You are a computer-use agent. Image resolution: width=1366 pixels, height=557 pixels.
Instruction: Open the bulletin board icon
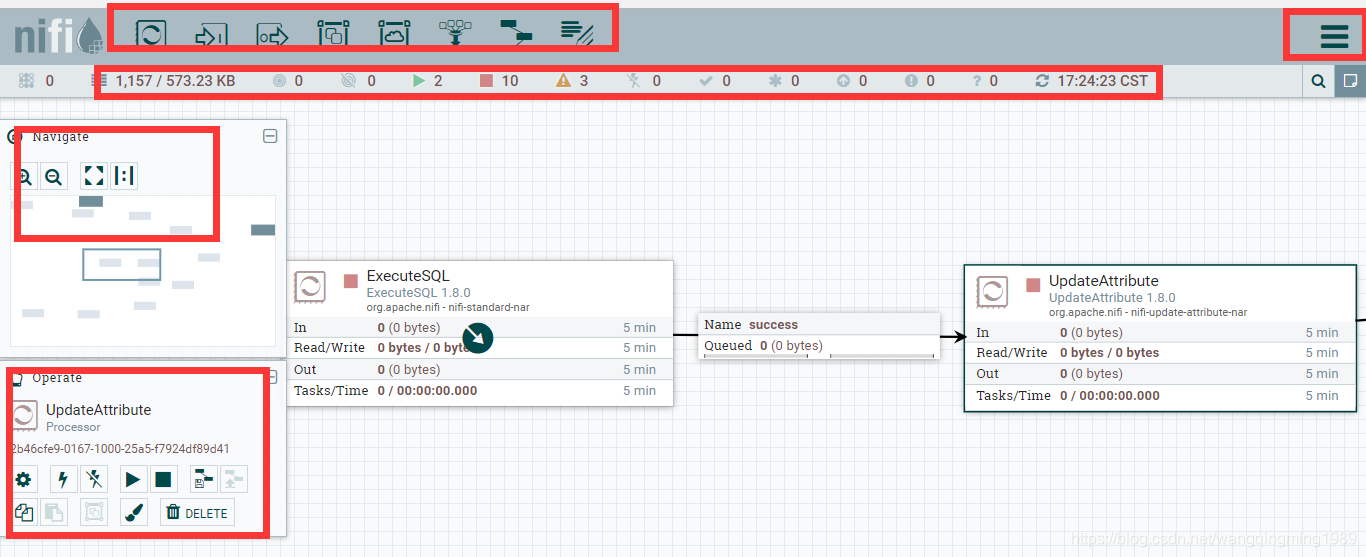[x=1350, y=81]
